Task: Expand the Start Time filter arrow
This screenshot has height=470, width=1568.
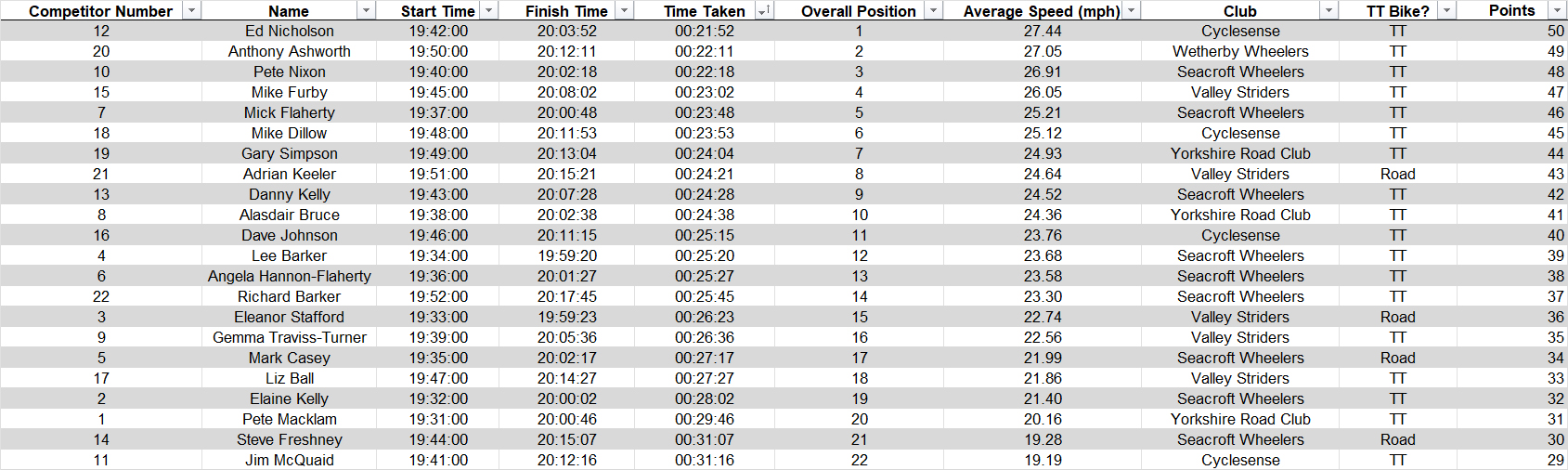Action: point(489,11)
